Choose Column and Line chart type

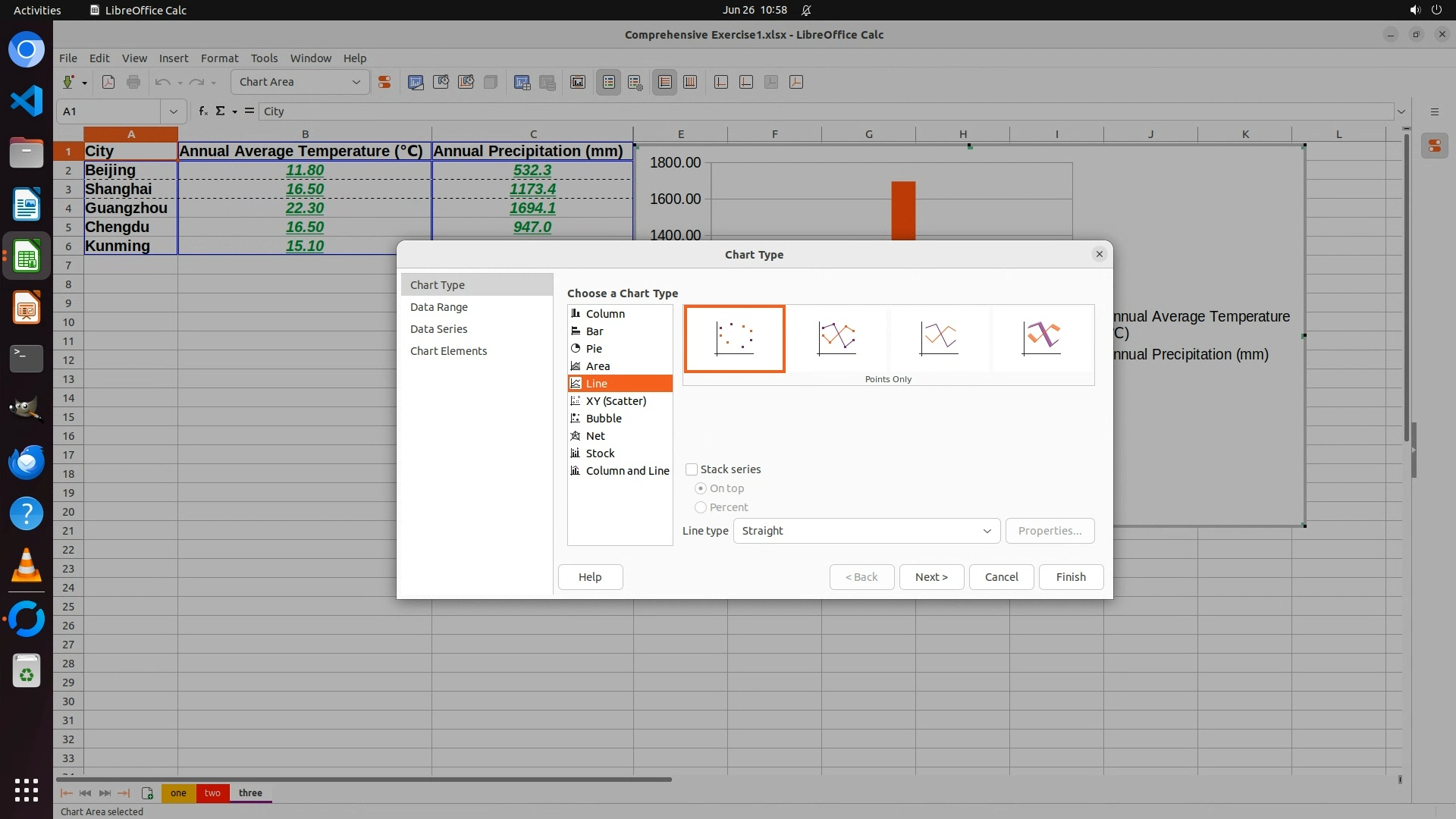627,471
